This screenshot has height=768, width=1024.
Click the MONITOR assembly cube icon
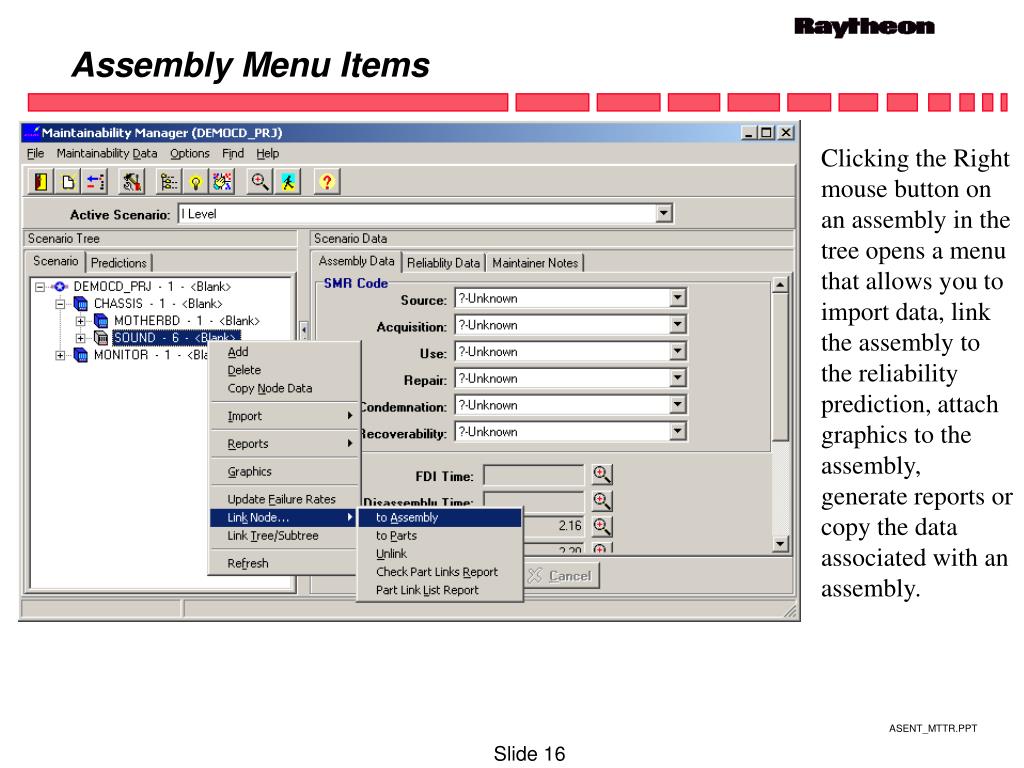point(80,355)
